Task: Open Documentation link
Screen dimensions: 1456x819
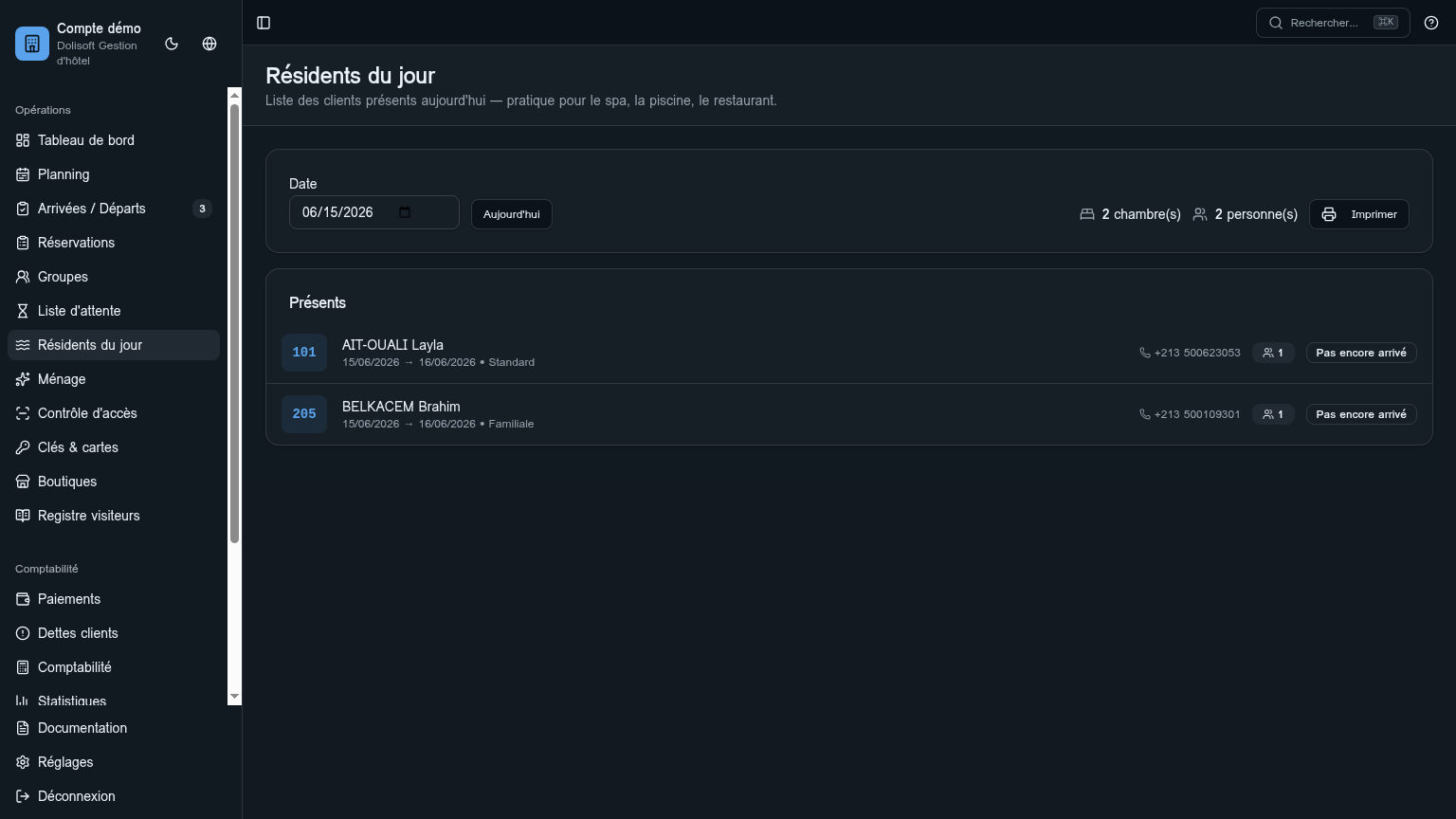Action: point(114,728)
